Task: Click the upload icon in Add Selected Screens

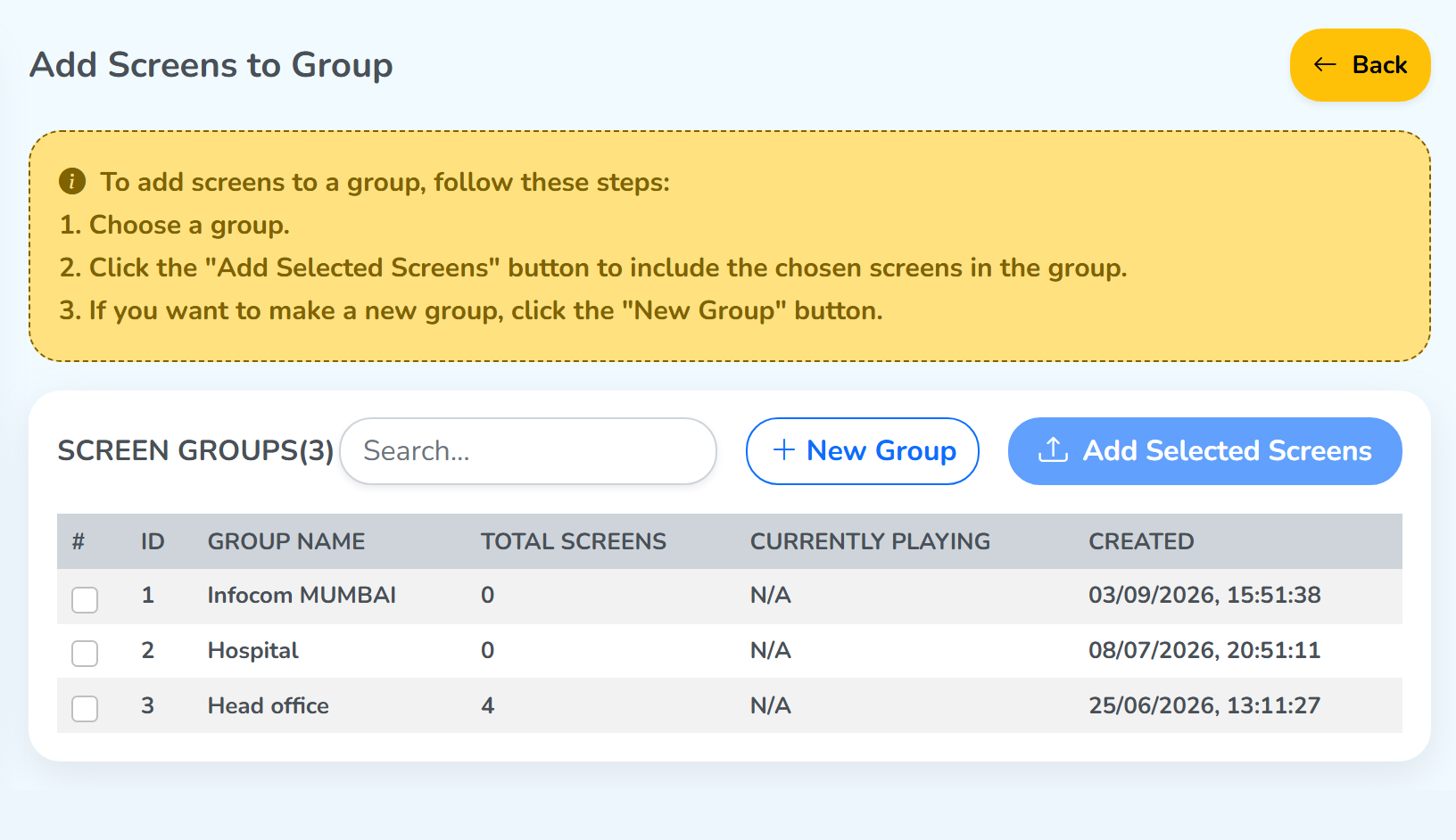Action: 1054,449
